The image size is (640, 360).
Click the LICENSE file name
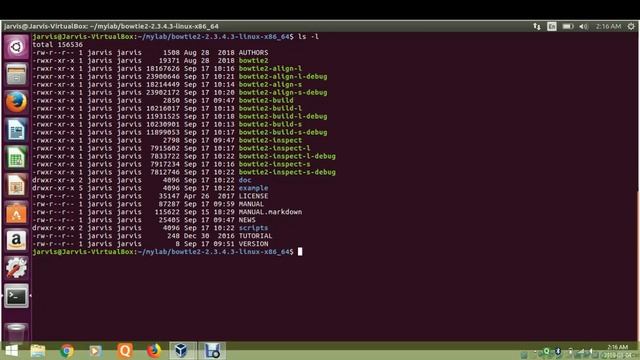point(253,196)
